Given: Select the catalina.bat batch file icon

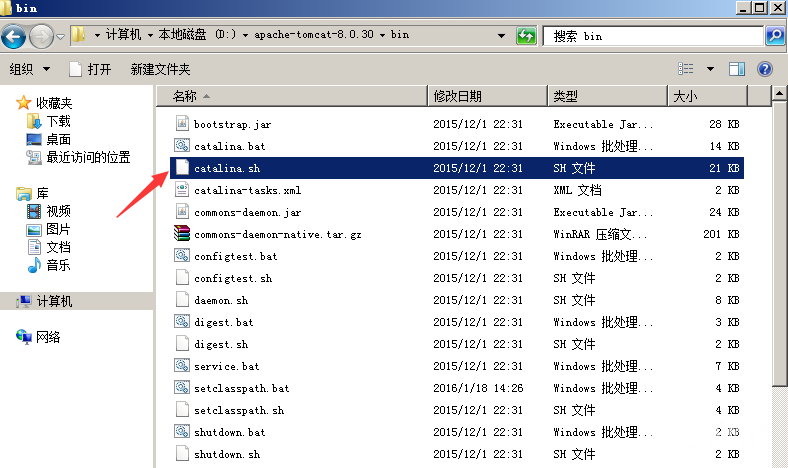Looking at the screenshot, I should click(x=182, y=146).
